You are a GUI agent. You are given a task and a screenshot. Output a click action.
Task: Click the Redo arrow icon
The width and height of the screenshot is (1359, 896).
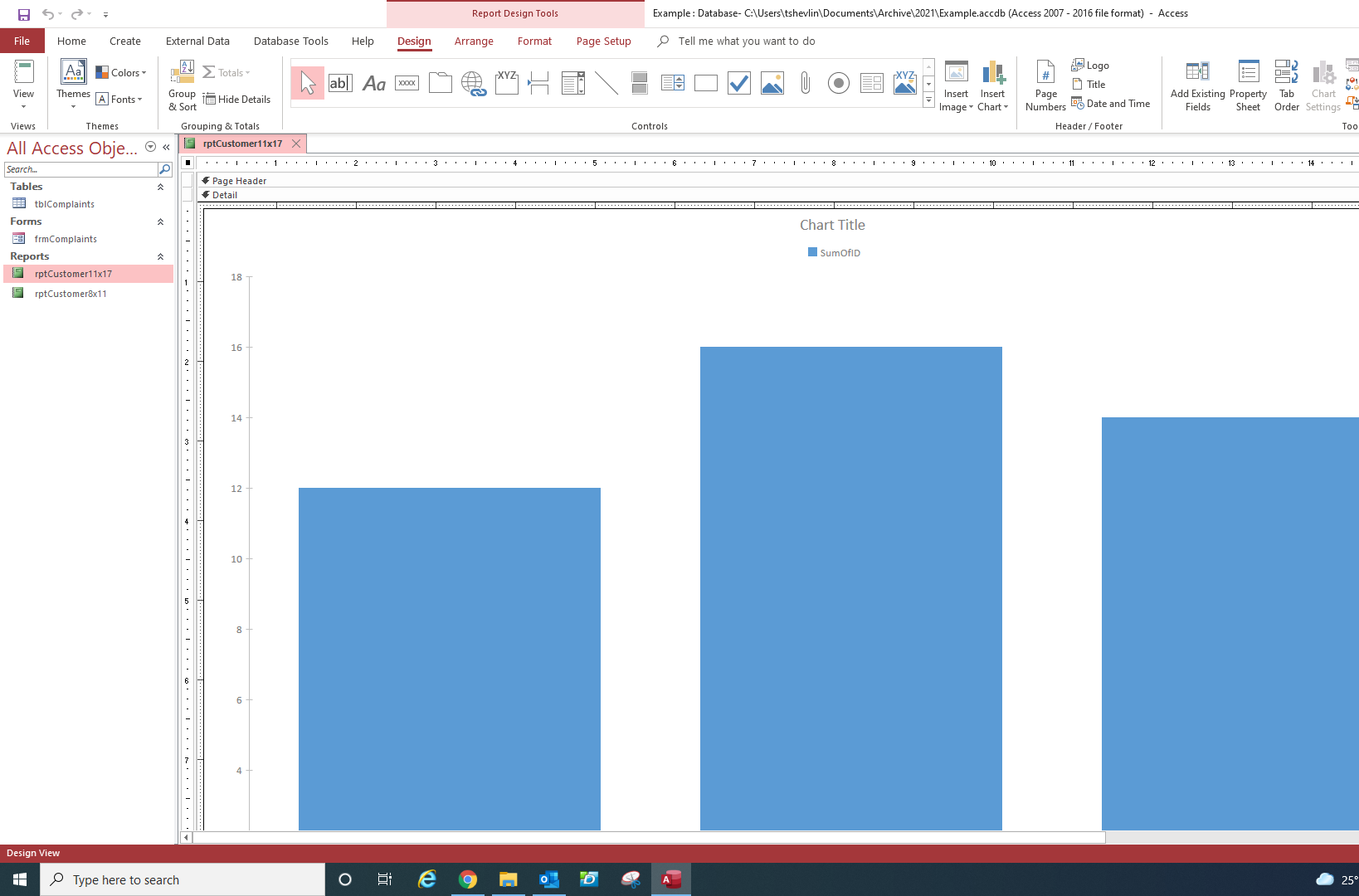(76, 14)
